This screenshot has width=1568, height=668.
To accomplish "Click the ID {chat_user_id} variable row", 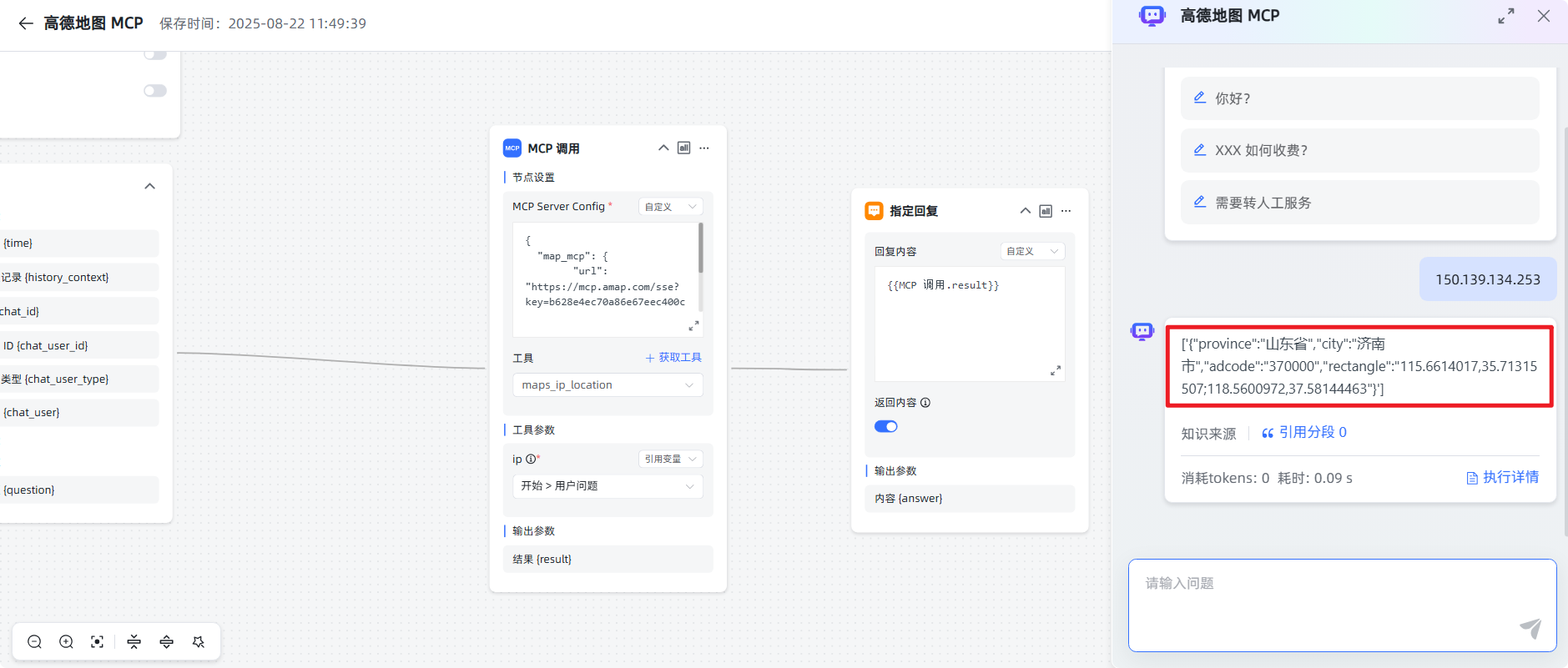I will click(x=79, y=345).
